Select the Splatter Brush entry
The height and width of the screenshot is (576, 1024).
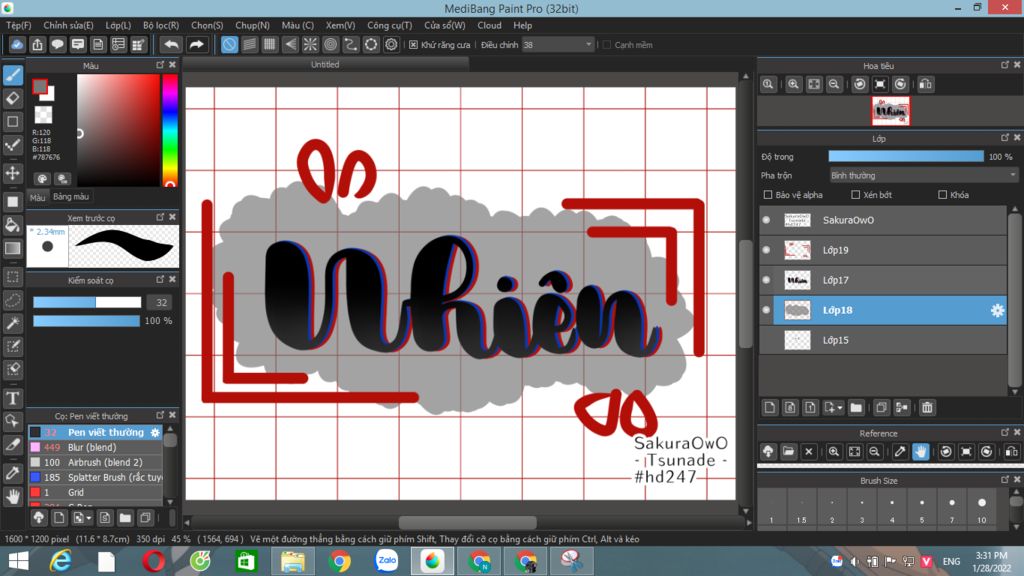[95, 477]
